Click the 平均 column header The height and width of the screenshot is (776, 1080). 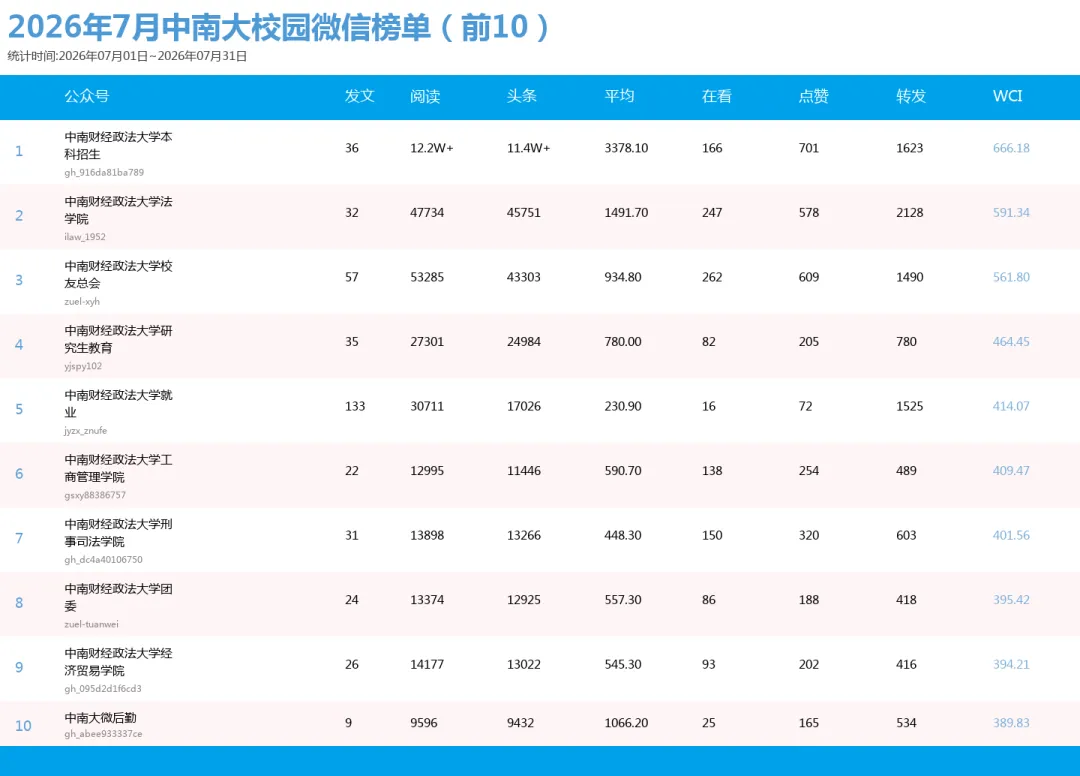619,96
